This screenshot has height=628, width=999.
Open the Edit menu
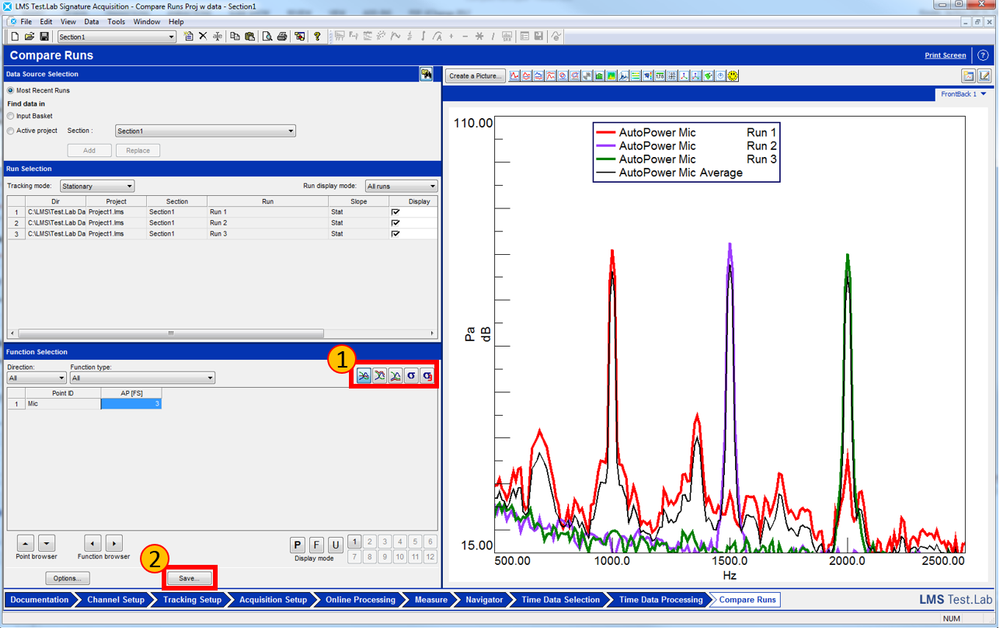click(46, 22)
